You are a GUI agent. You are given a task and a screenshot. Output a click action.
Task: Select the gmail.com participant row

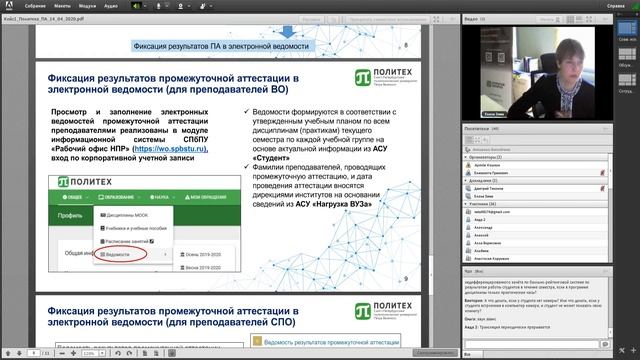point(536,212)
